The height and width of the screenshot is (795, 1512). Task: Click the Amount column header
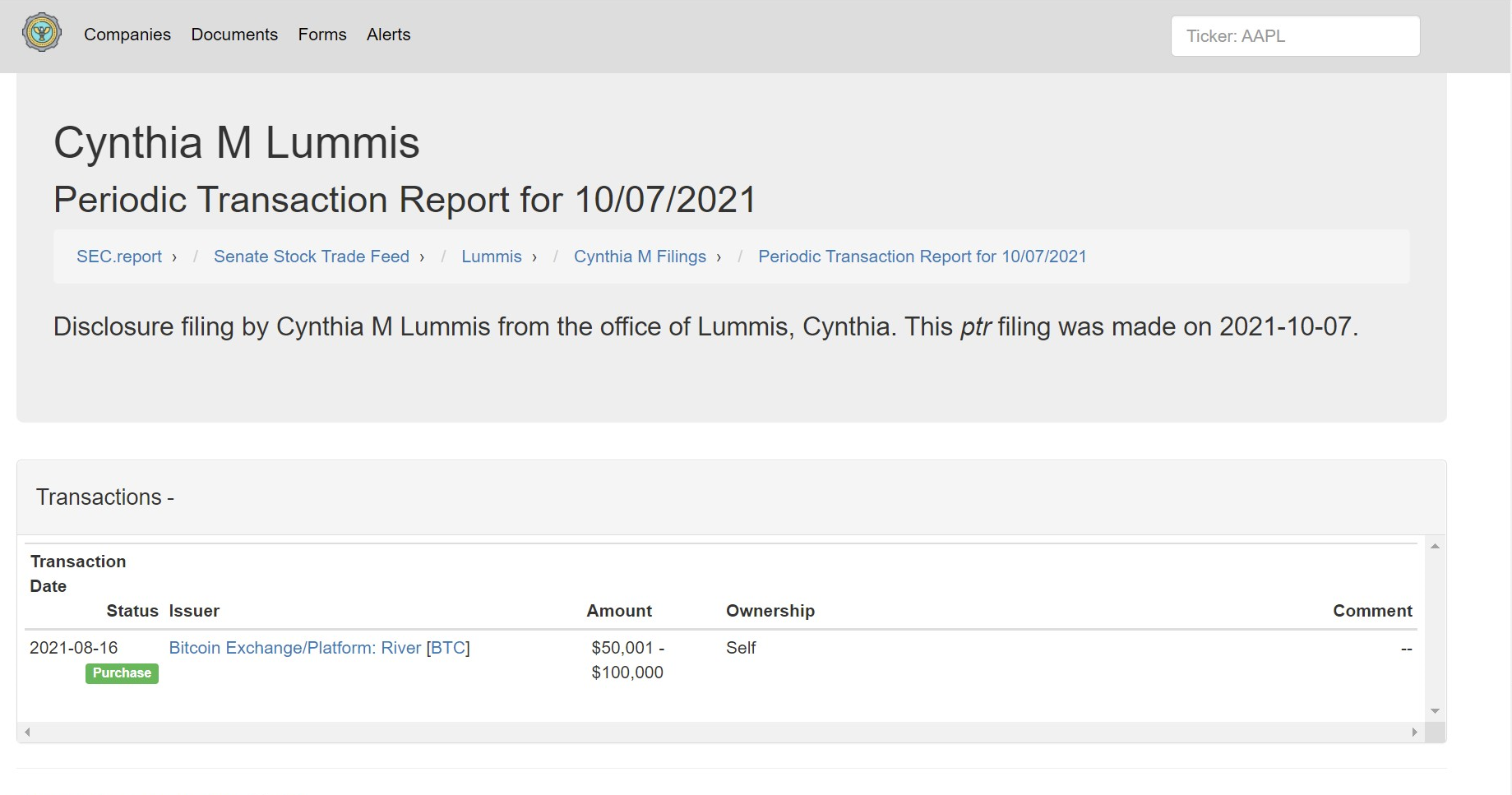coord(618,611)
